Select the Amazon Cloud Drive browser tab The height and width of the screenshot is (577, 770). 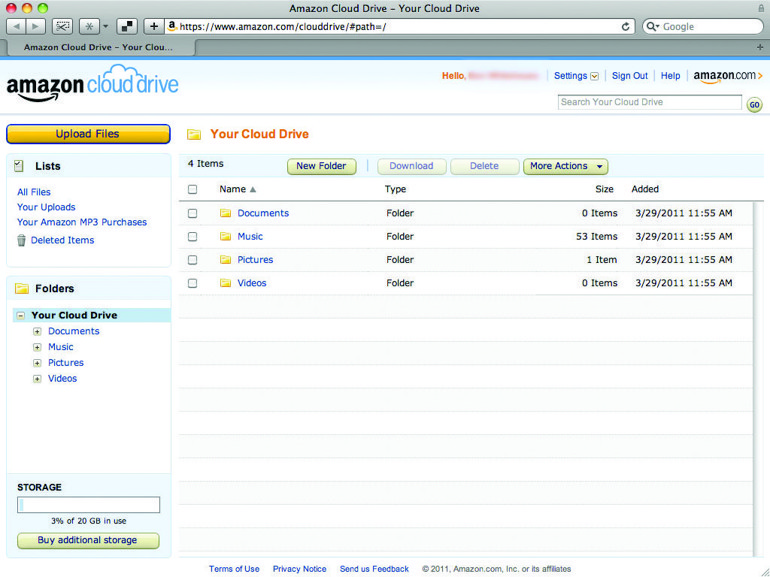tap(97, 47)
